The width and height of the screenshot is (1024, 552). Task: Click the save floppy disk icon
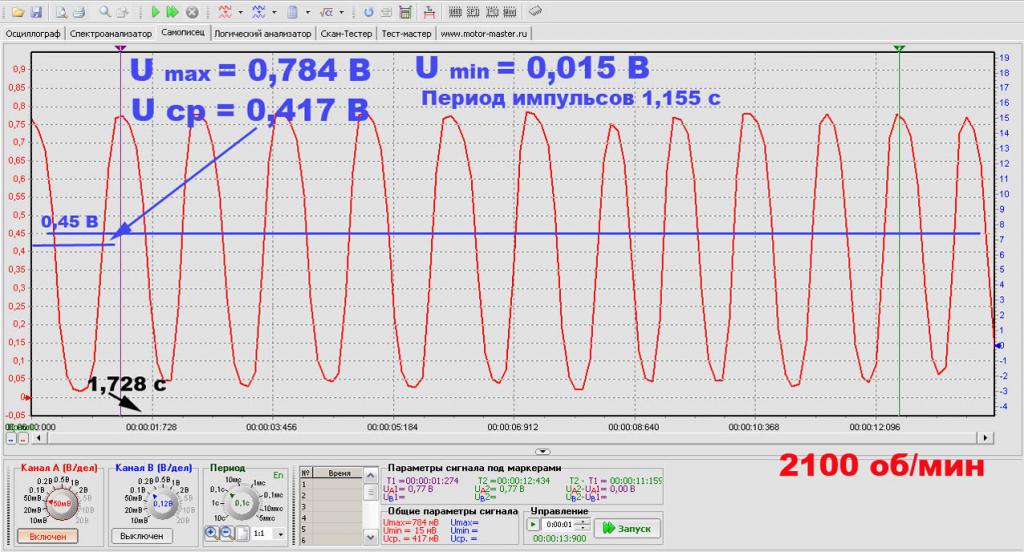click(36, 13)
